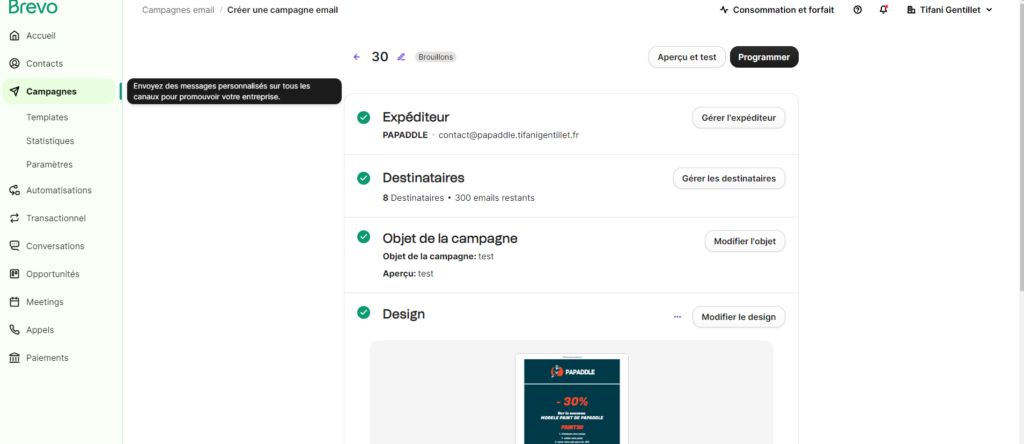Click the PAPADDLE email design thumbnail
This screenshot has width=1024, height=444.
[x=571, y=400]
